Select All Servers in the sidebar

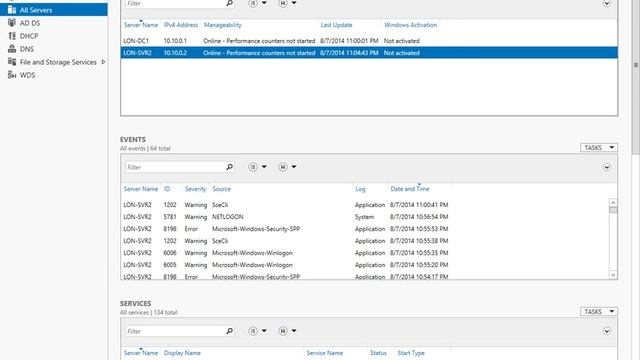(x=53, y=10)
